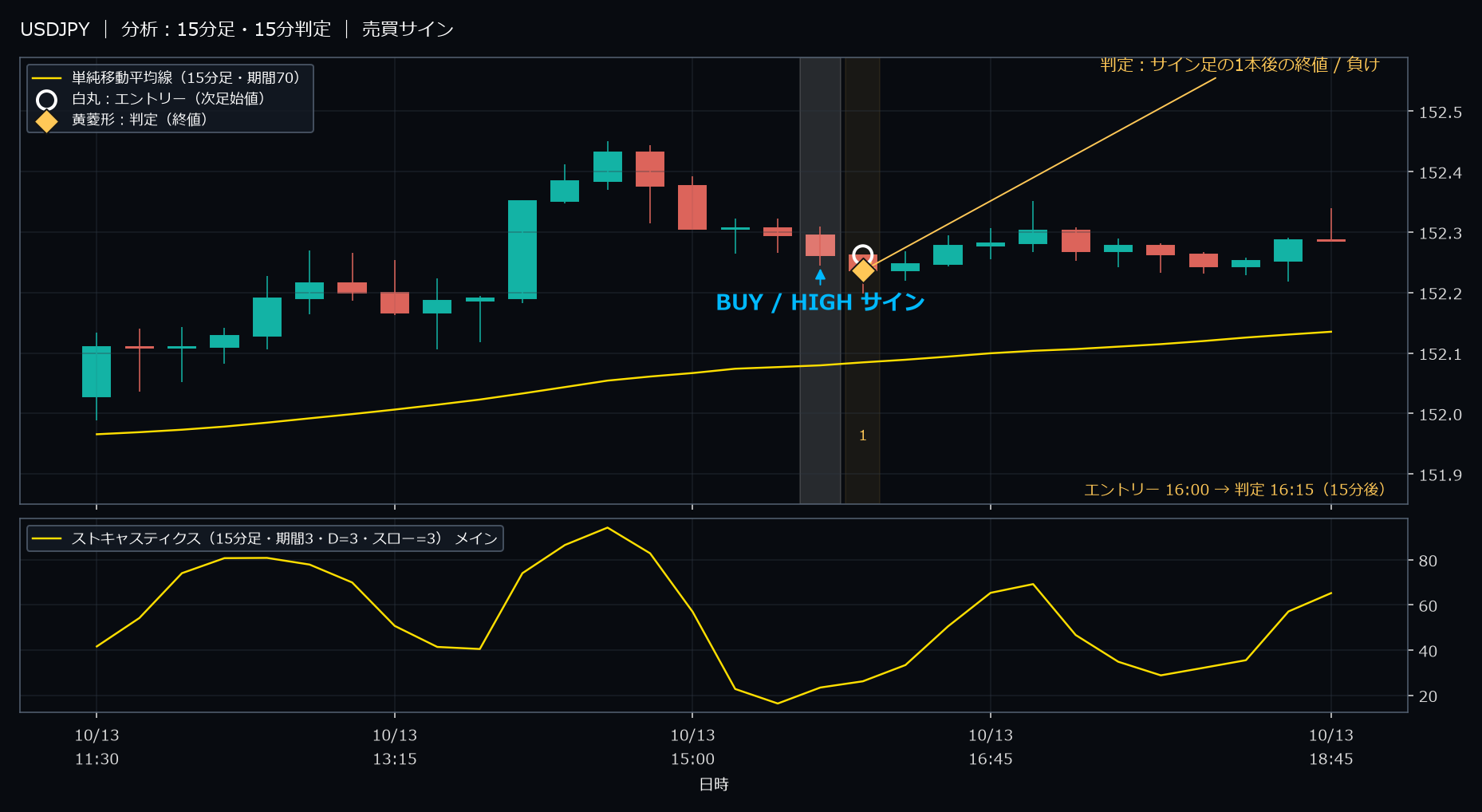Click the 判定：サイン足の1本後の終値 / 負け annotation
Screen dimensions: 1482x812
coord(1240,65)
